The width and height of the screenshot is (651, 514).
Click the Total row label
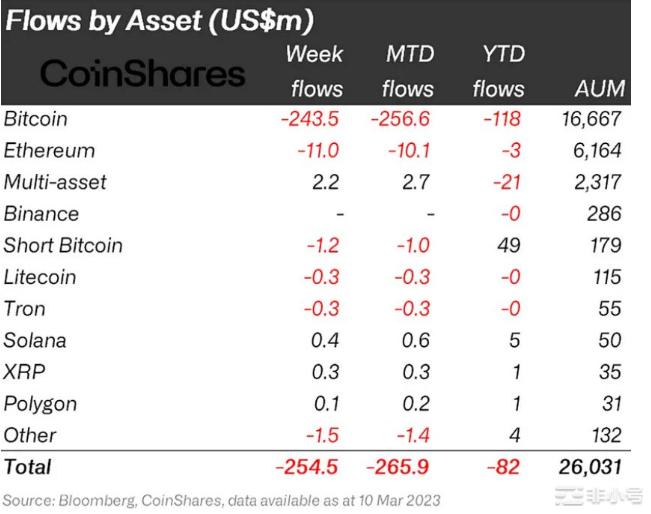point(28,466)
